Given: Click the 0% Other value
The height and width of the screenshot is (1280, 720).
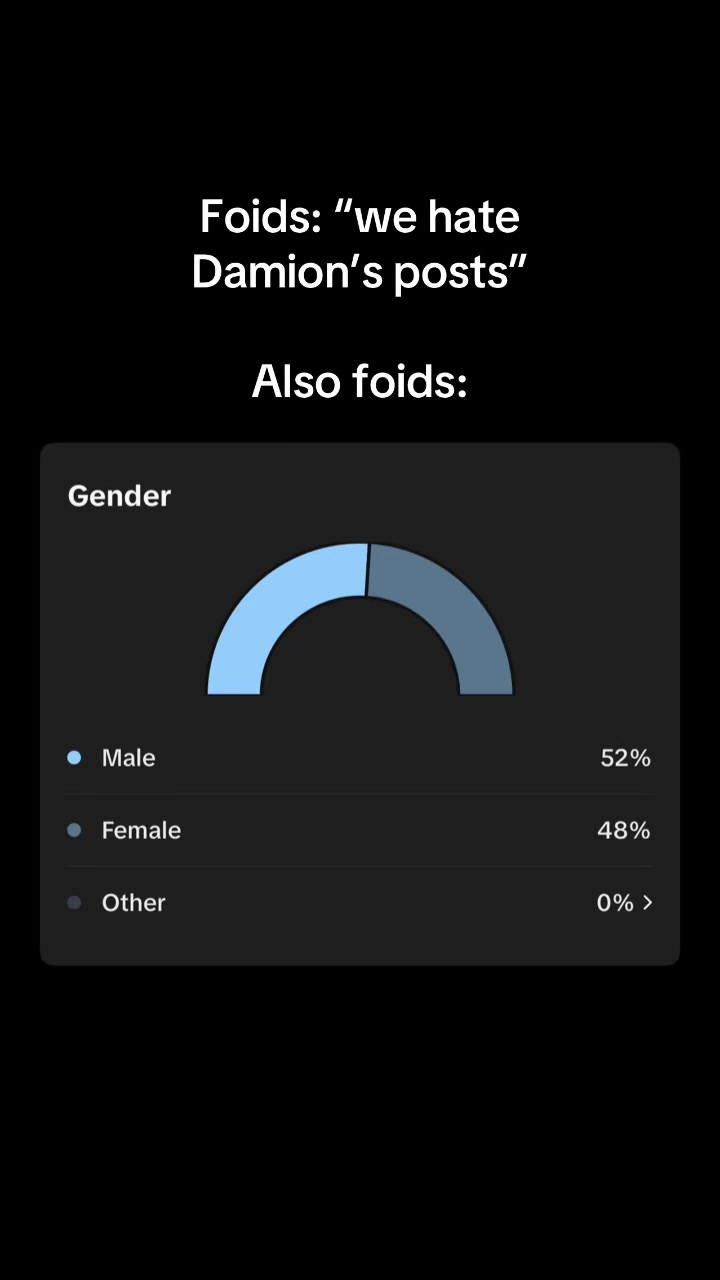Looking at the screenshot, I should (x=615, y=902).
